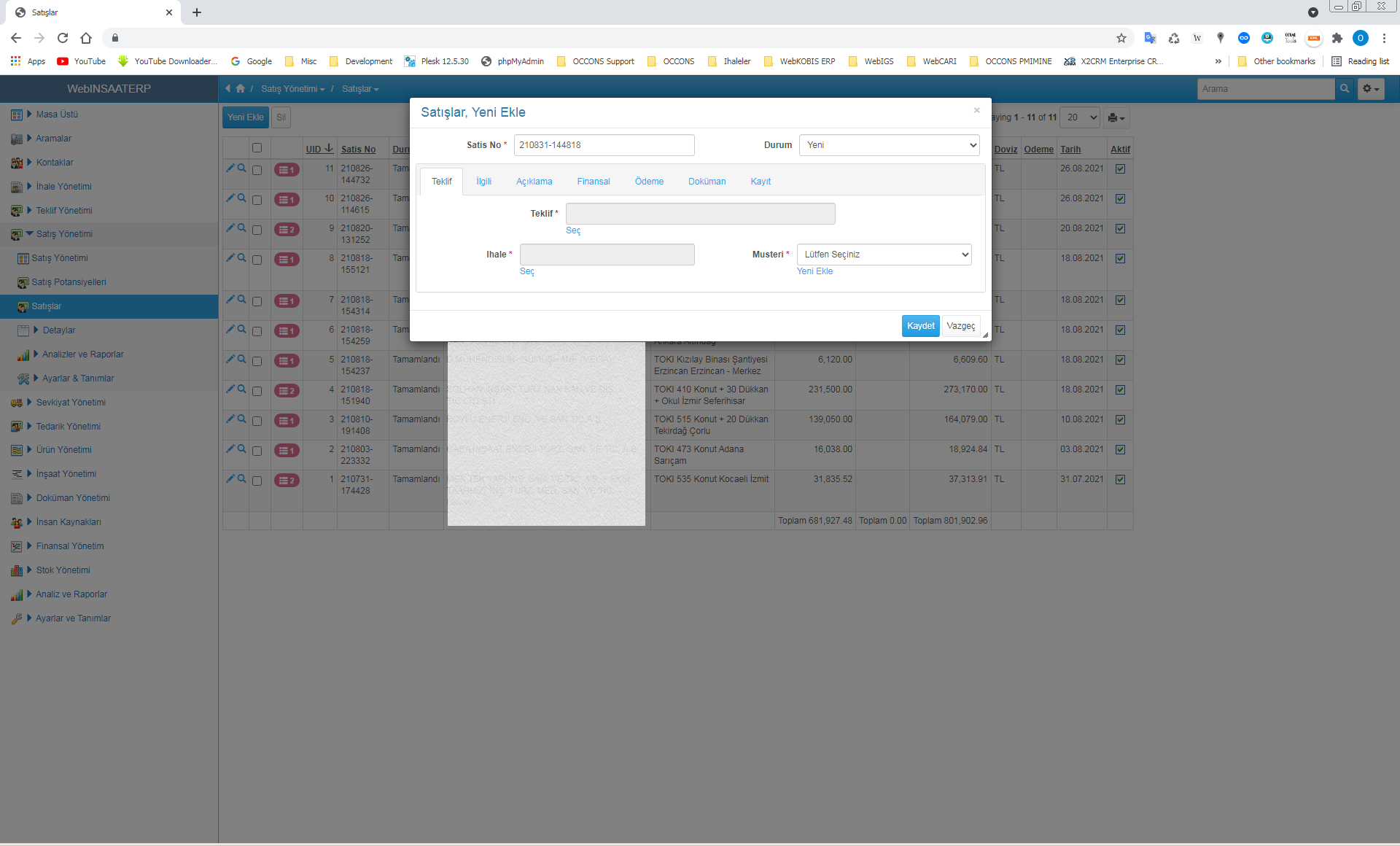Open the Chrome three-dot menu
The width and height of the screenshot is (1400, 846).
coord(1384,38)
